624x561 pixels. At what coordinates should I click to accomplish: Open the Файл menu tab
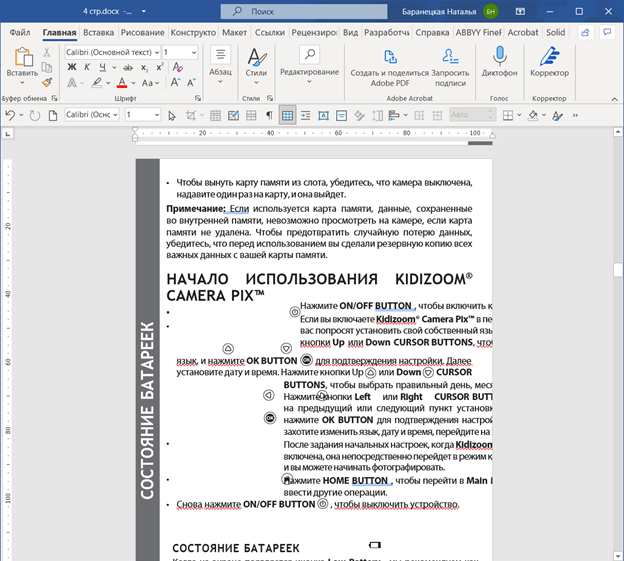pyautogui.click(x=20, y=33)
